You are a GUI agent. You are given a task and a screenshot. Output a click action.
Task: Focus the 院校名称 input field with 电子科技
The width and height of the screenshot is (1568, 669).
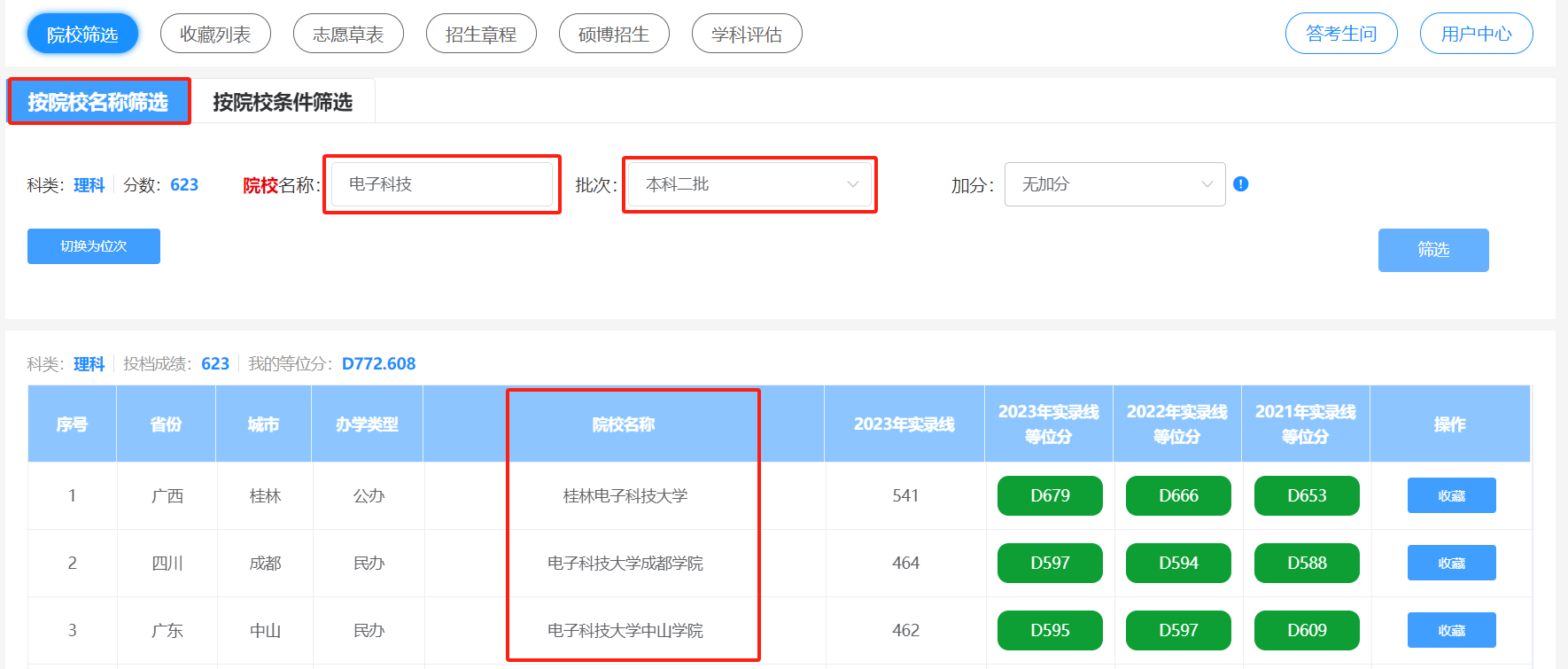[x=442, y=184]
